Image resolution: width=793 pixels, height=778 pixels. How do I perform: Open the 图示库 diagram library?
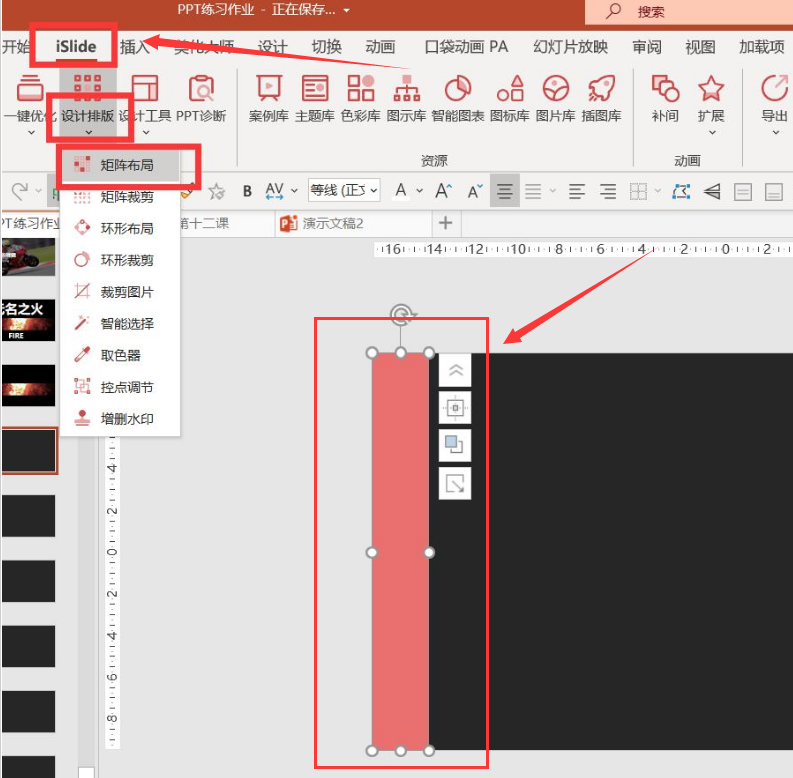click(x=407, y=99)
